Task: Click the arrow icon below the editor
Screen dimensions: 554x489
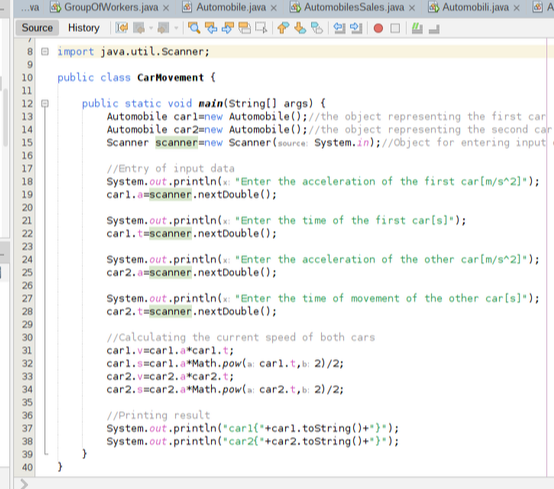Action: pyautogui.click(x=24, y=484)
